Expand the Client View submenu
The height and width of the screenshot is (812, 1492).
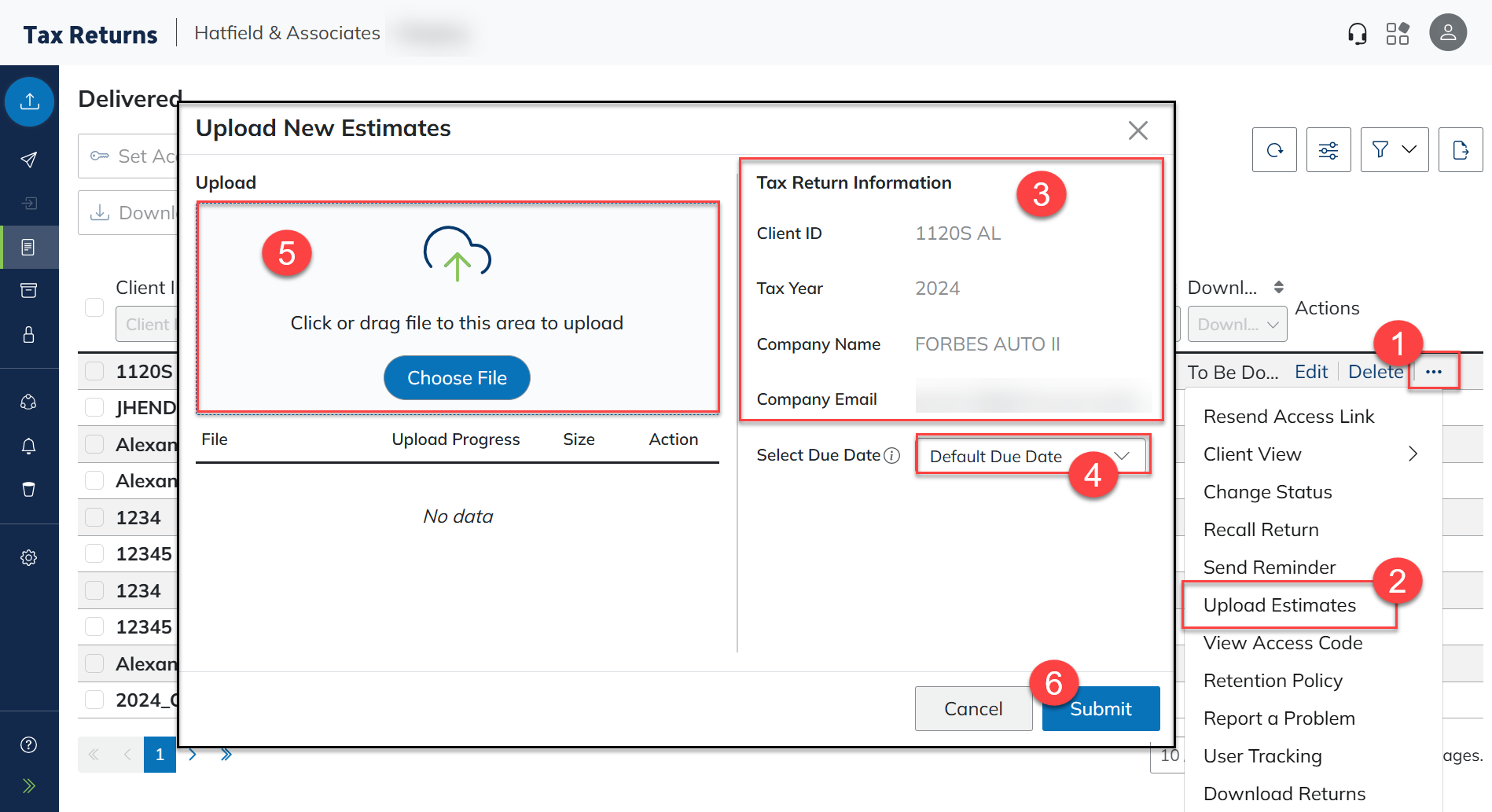click(x=1412, y=454)
